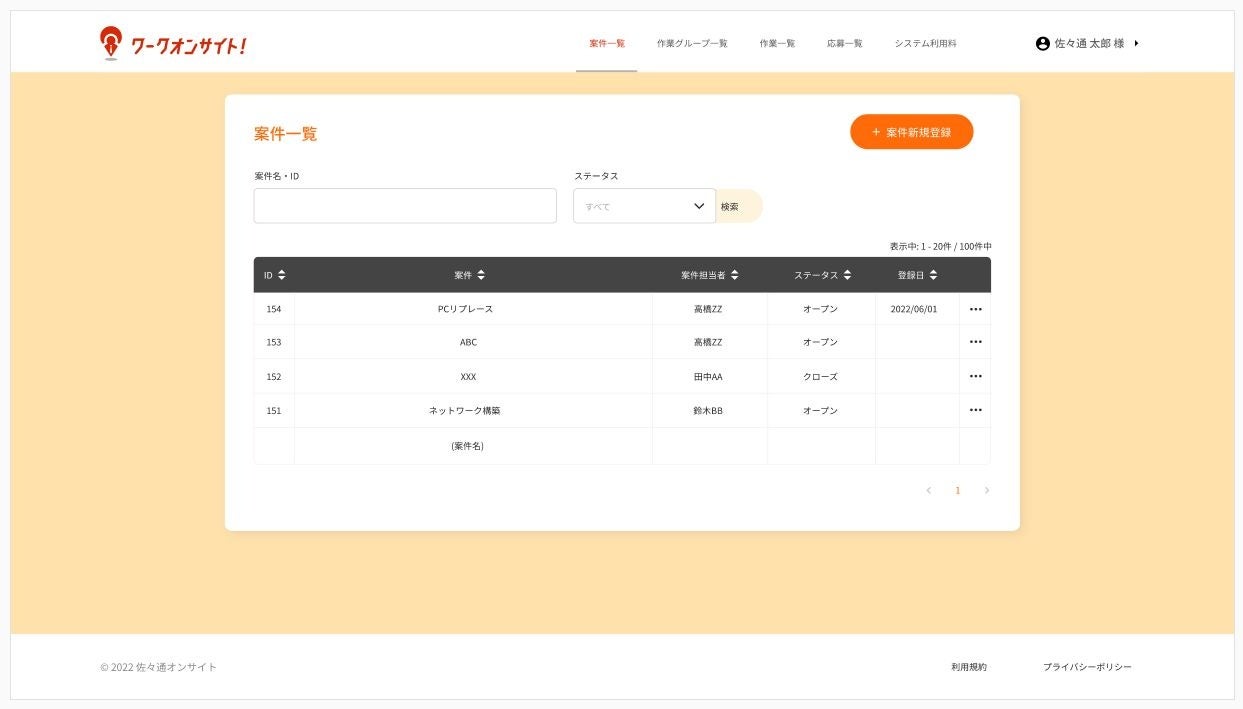Open more options for ネットワーク構築 row
The image size is (1243, 709).
click(976, 410)
